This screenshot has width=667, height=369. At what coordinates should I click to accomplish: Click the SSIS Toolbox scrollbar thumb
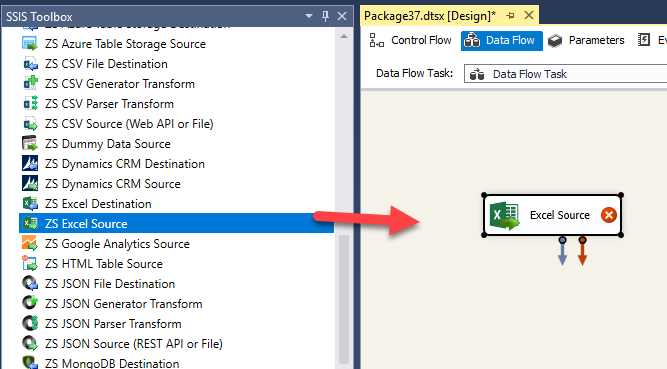click(x=344, y=298)
